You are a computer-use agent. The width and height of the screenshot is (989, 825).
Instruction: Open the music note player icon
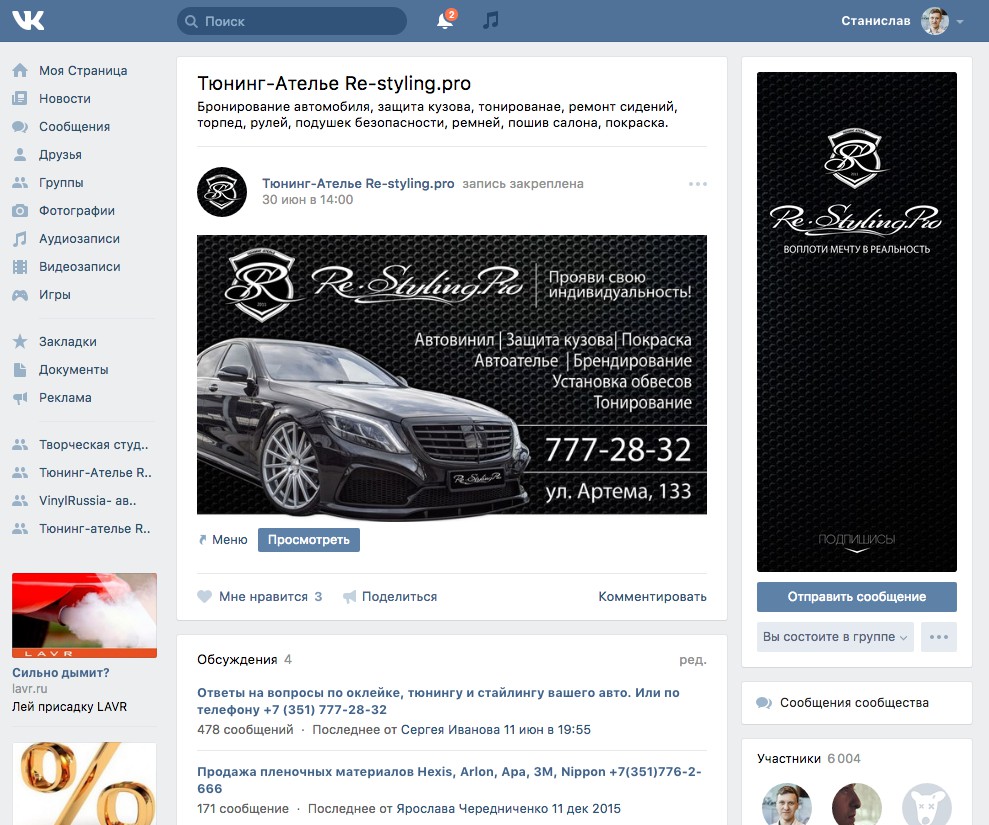pyautogui.click(x=491, y=20)
